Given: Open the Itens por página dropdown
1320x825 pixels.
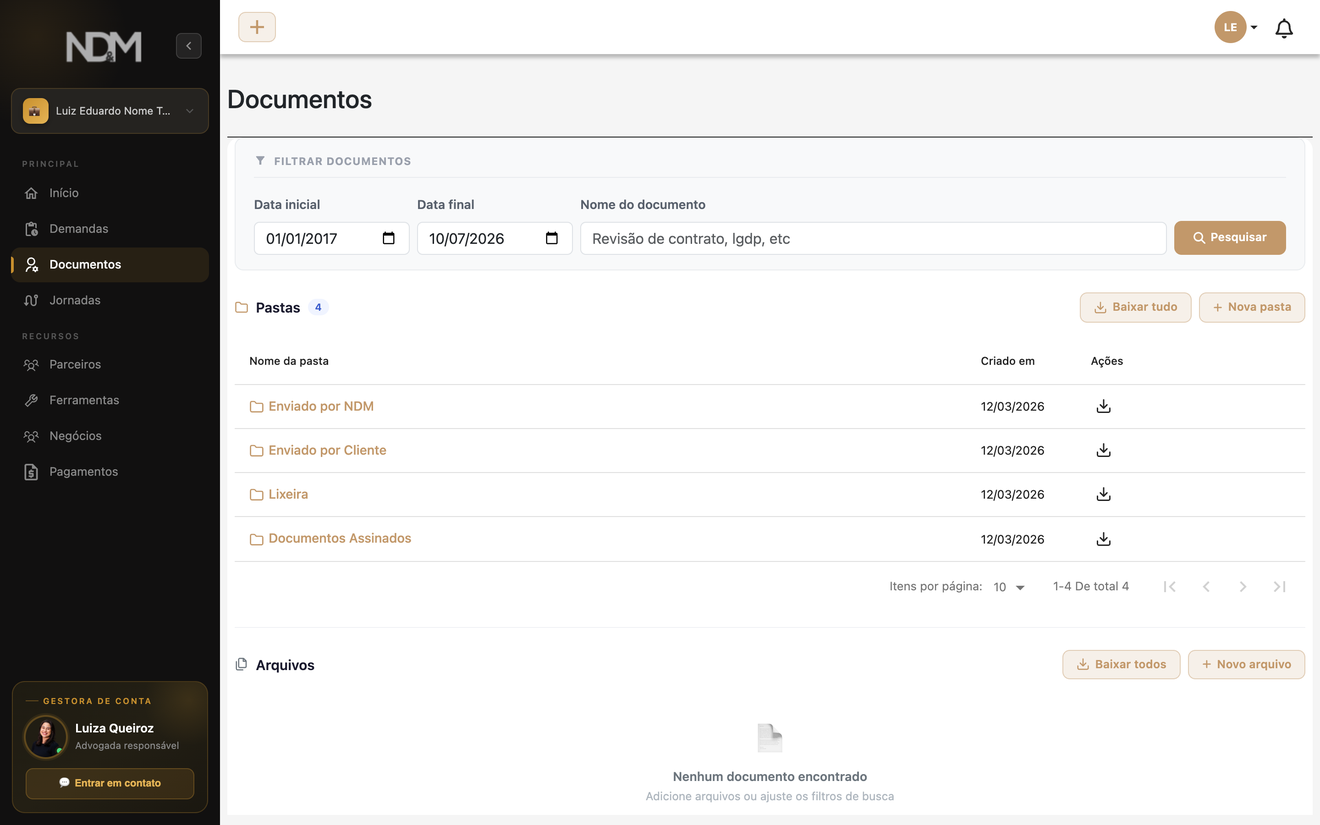Looking at the screenshot, I should pyautogui.click(x=1009, y=587).
